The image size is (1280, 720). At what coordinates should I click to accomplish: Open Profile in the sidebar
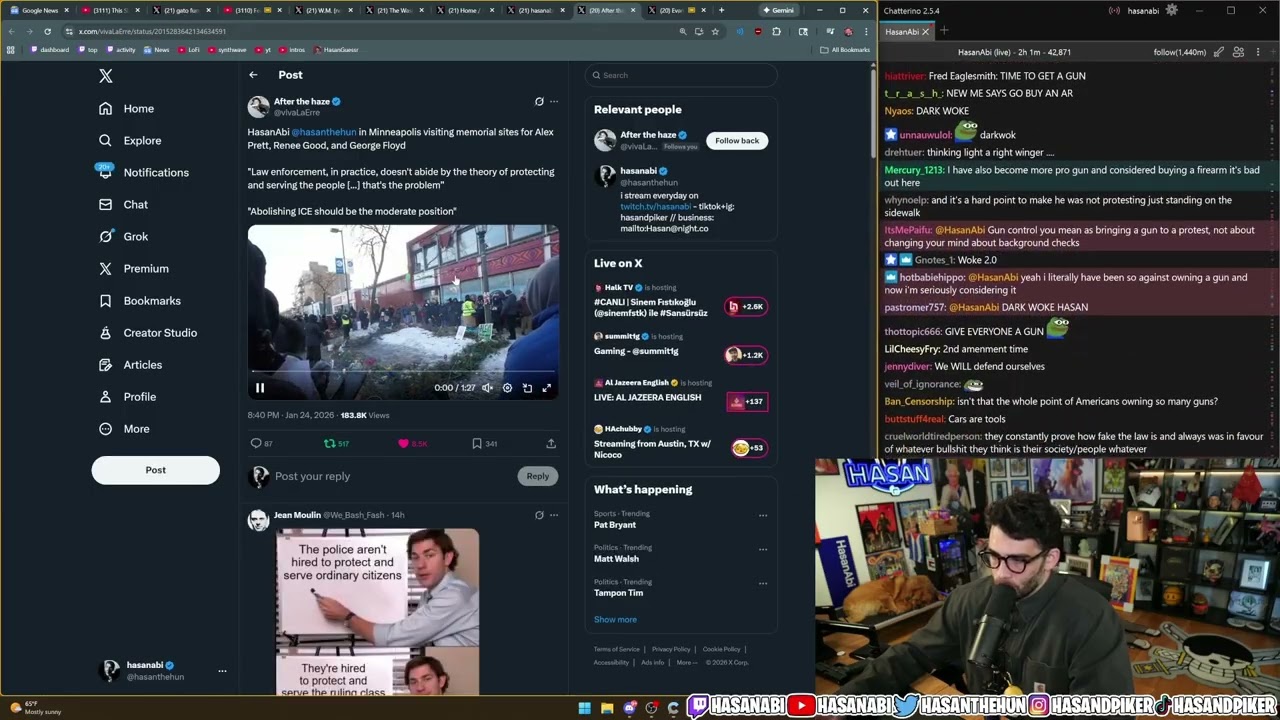coord(128,397)
